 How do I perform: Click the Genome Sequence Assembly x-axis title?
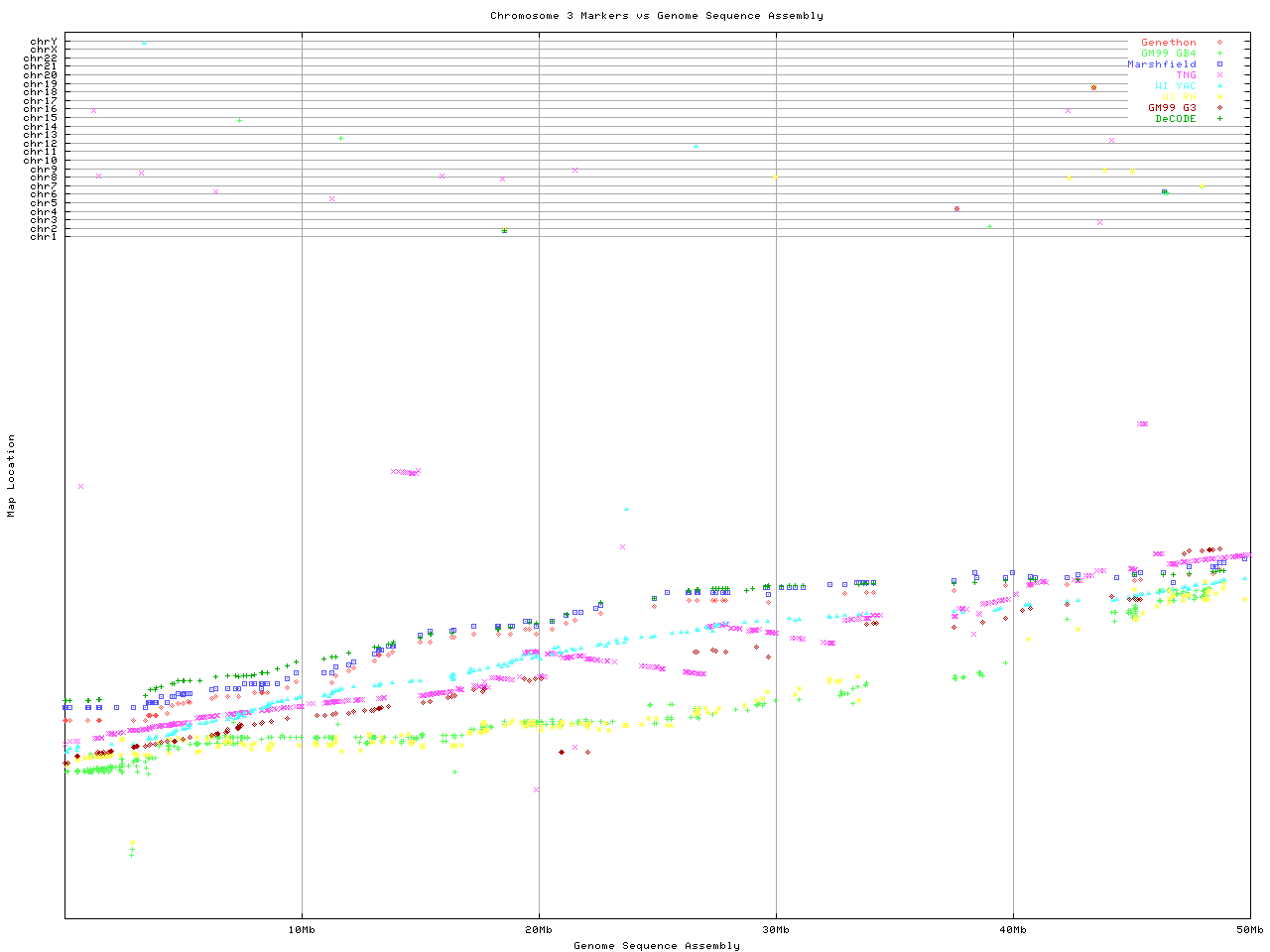coord(656,945)
